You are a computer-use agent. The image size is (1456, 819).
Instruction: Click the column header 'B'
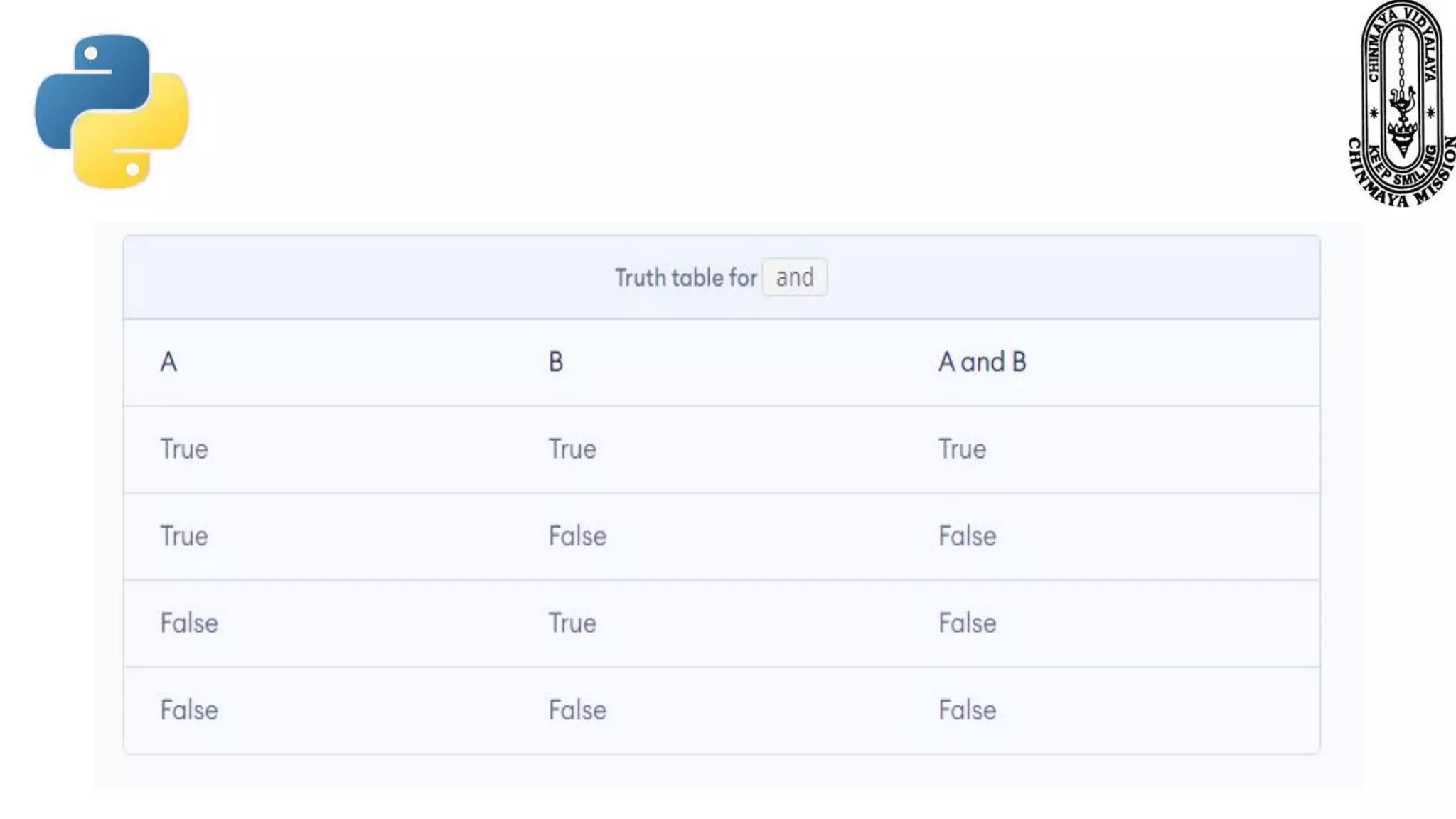point(556,362)
